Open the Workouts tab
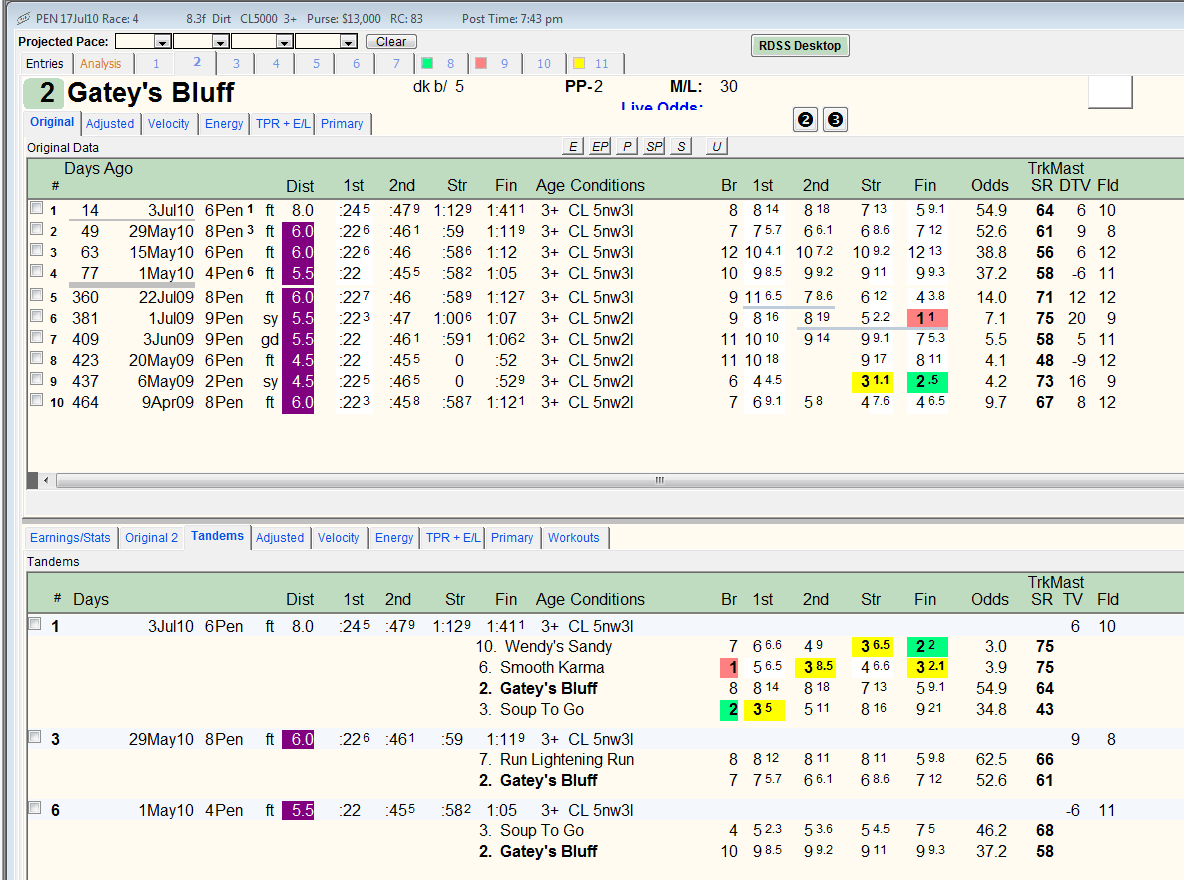1184x880 pixels. tap(574, 538)
